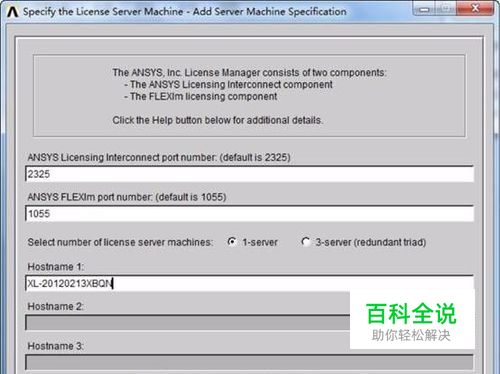The height and width of the screenshot is (374, 500).
Task: Click the 'Hostname 1:' label
Action: 55,267
